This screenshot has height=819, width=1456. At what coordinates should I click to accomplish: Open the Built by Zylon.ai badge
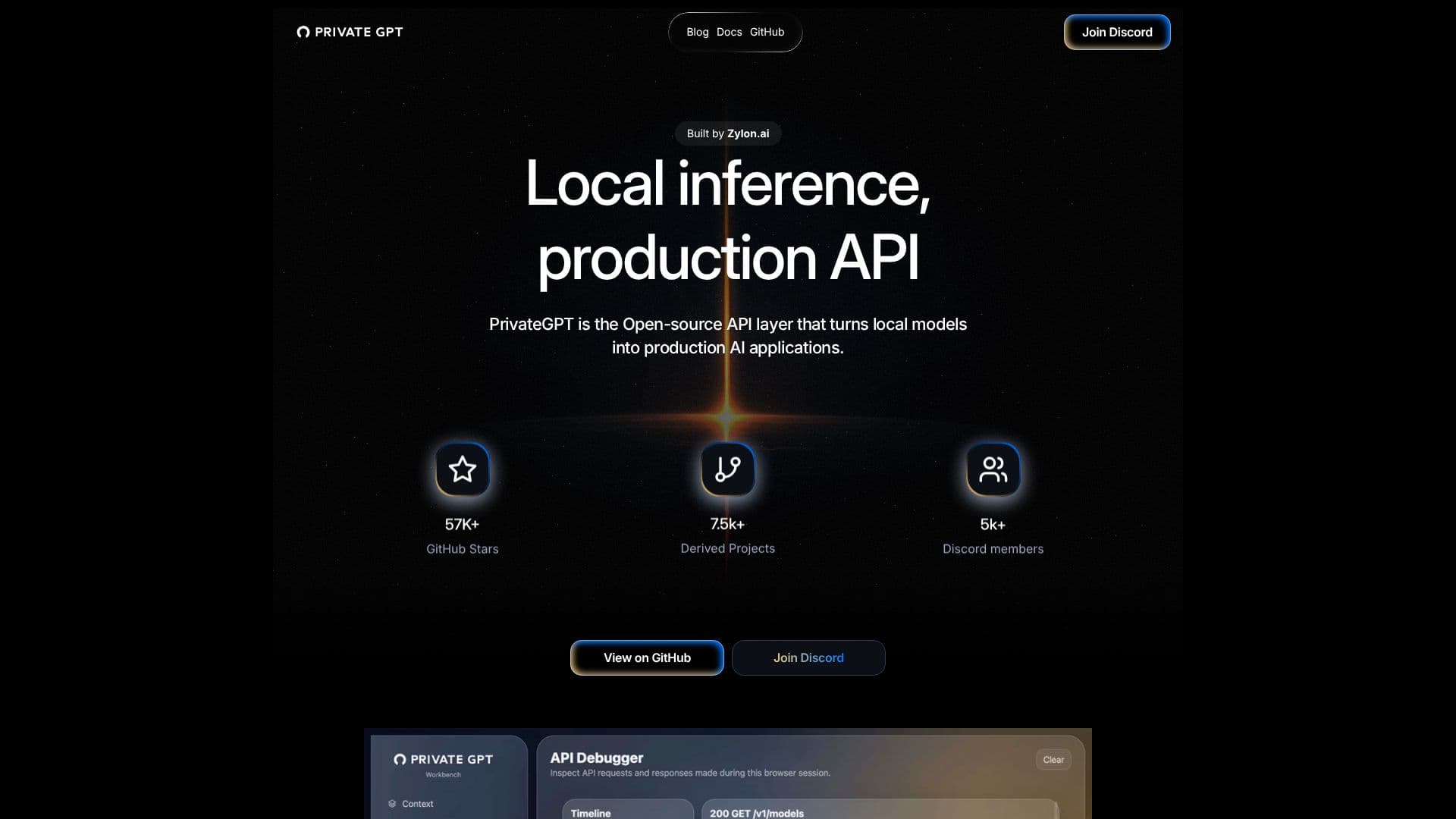pyautogui.click(x=728, y=133)
